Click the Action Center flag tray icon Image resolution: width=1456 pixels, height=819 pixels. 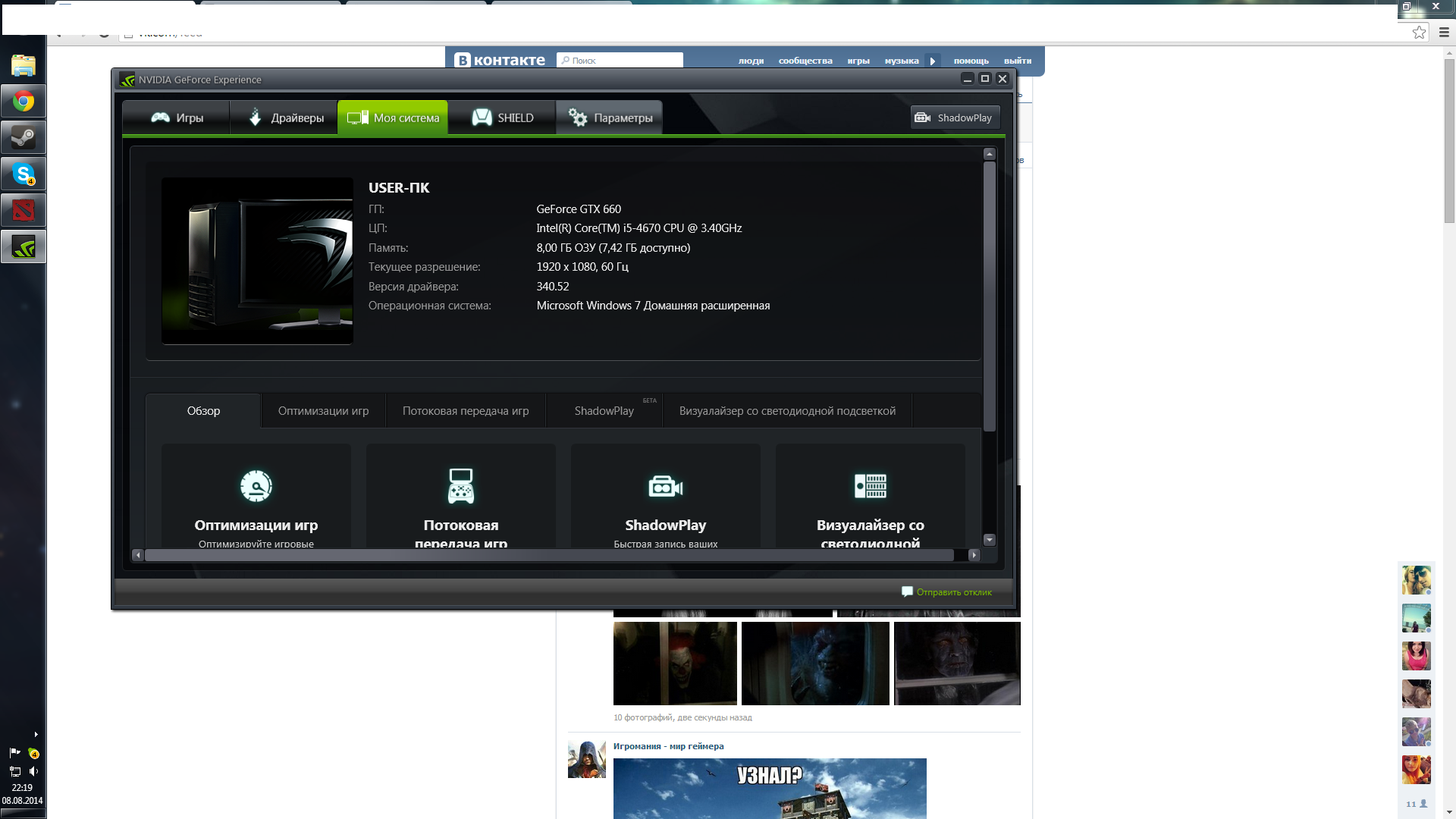14,753
